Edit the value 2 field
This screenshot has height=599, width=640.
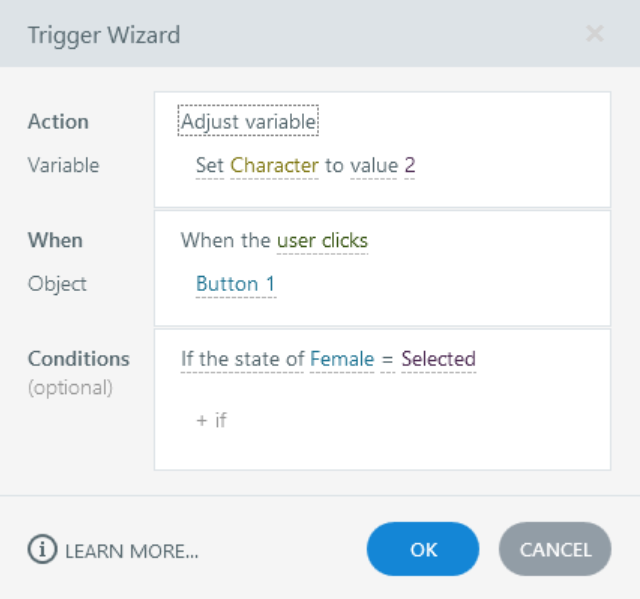pyautogui.click(x=410, y=166)
